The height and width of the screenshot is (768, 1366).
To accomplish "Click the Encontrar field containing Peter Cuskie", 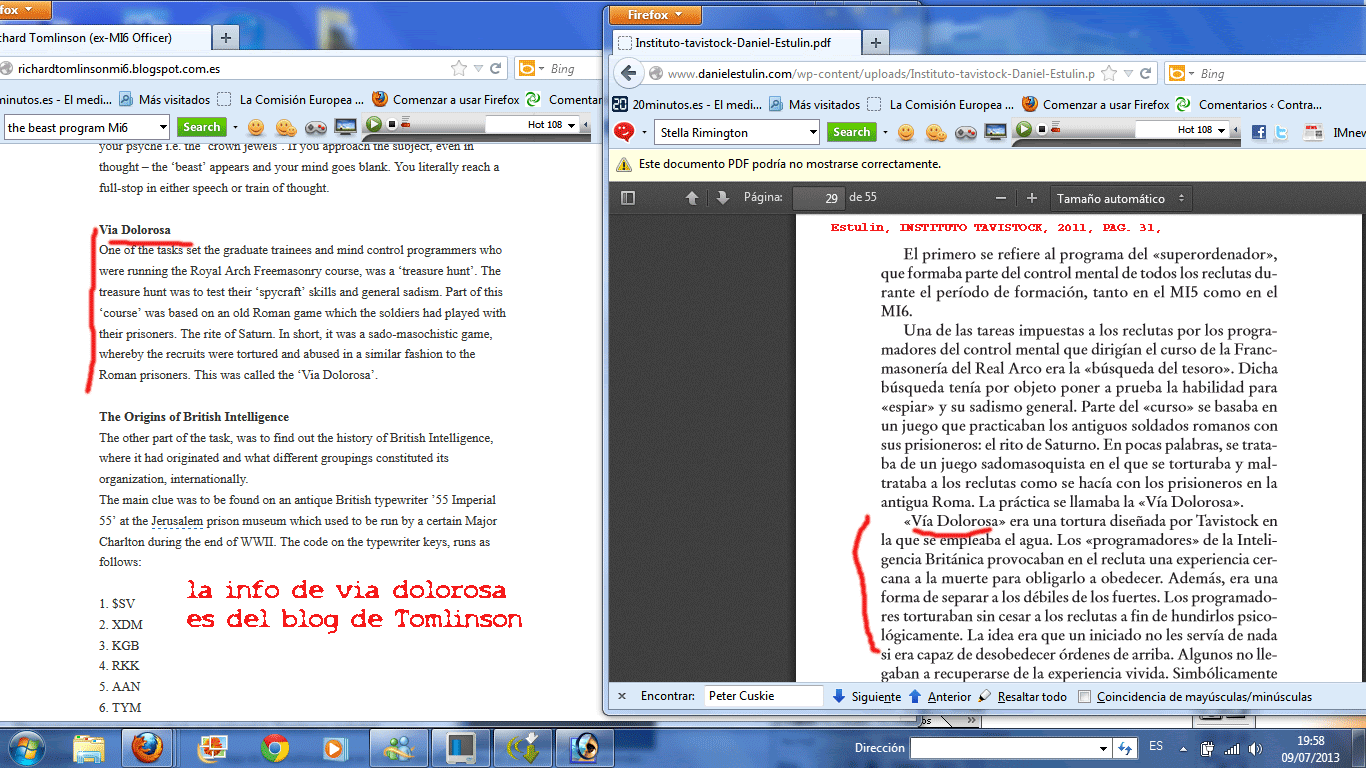I will (x=763, y=696).
